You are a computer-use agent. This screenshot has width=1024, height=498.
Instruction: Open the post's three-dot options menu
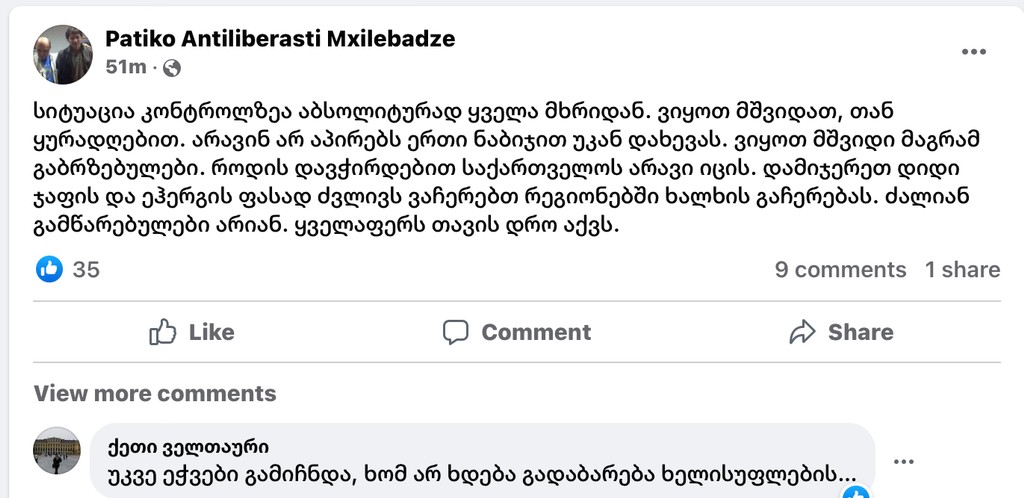pos(975,52)
